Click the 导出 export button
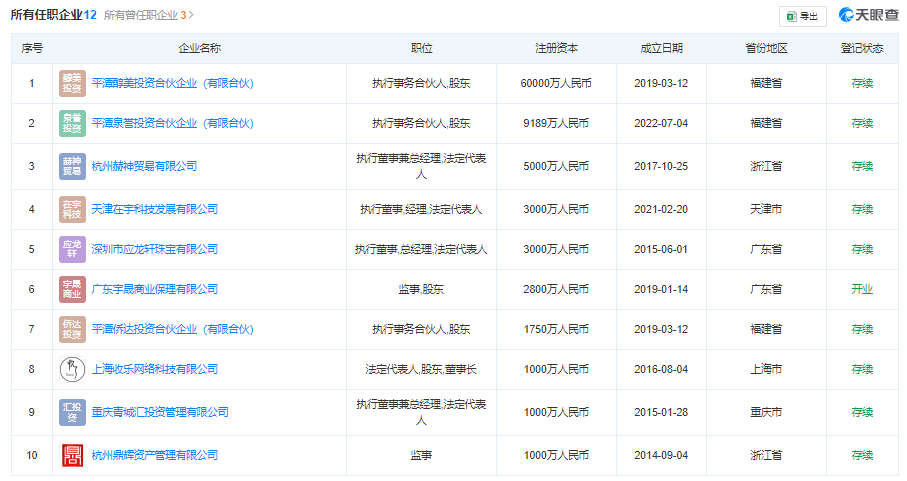This screenshot has height=481, width=907. coord(803,16)
